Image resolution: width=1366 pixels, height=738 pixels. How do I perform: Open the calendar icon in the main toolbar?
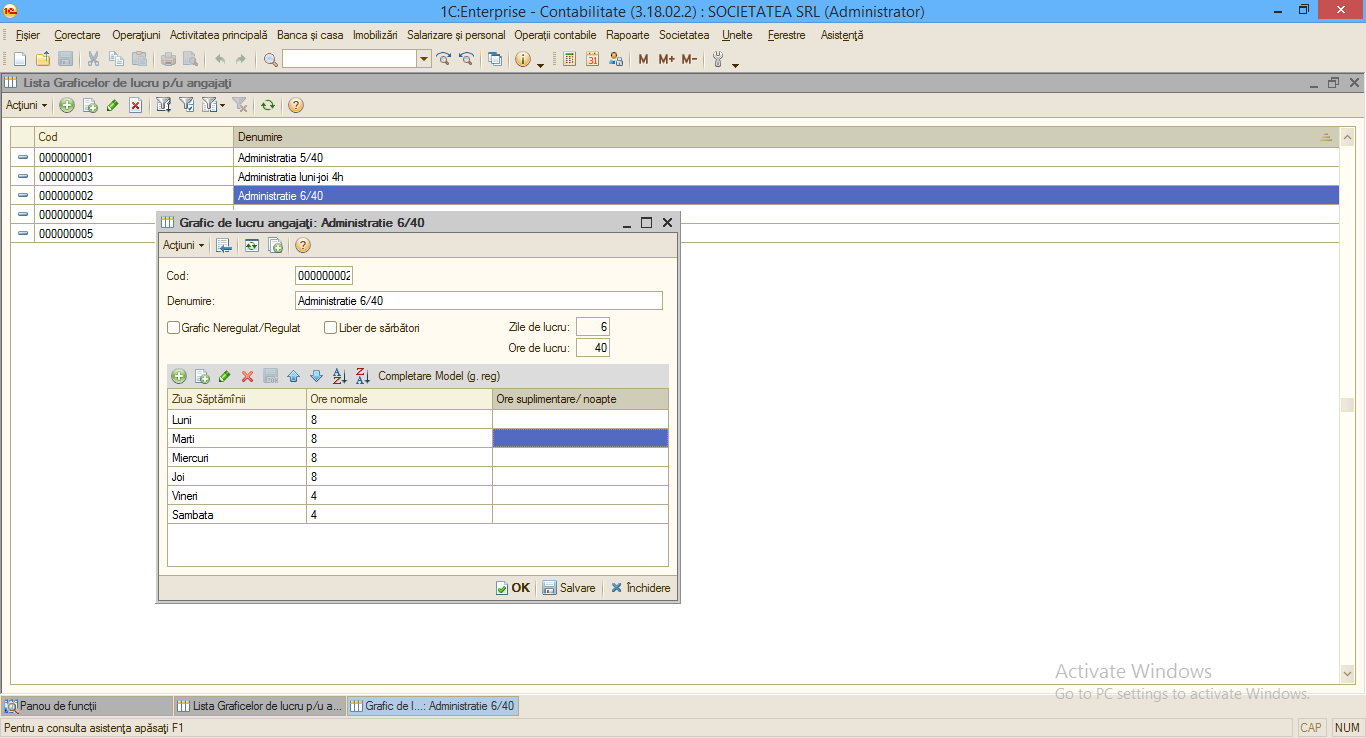tap(592, 59)
